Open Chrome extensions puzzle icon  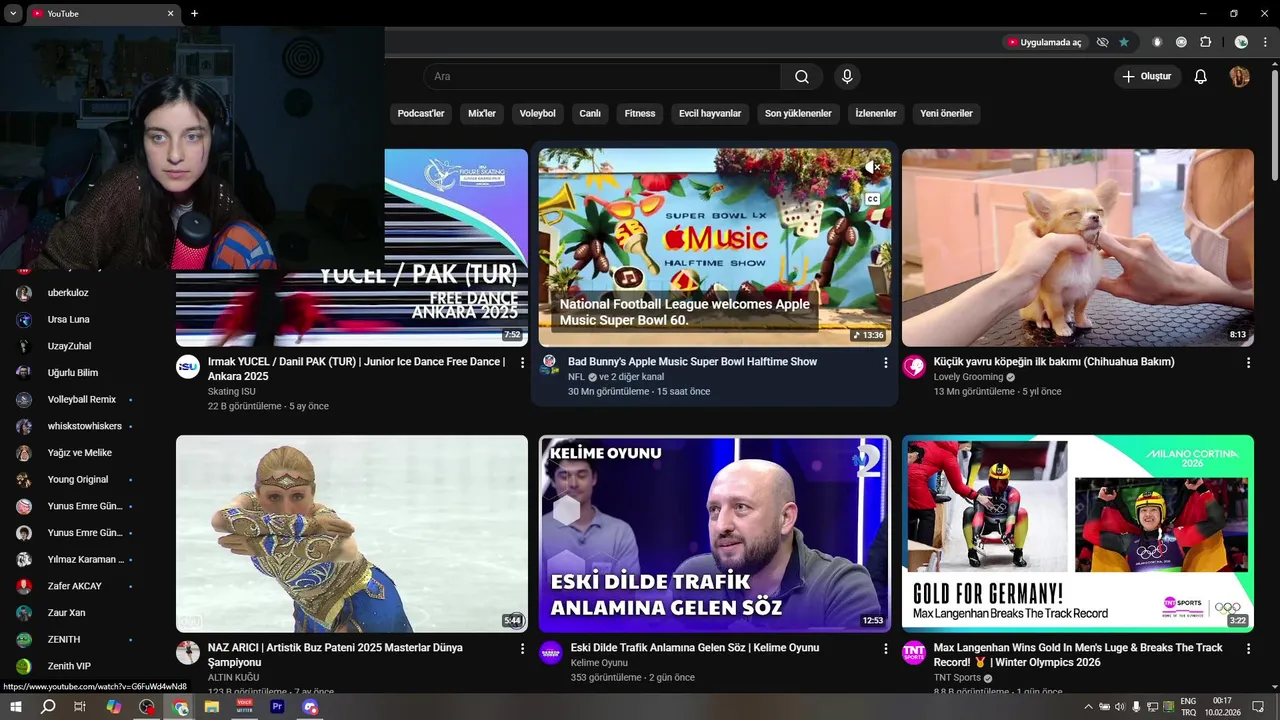1206,42
